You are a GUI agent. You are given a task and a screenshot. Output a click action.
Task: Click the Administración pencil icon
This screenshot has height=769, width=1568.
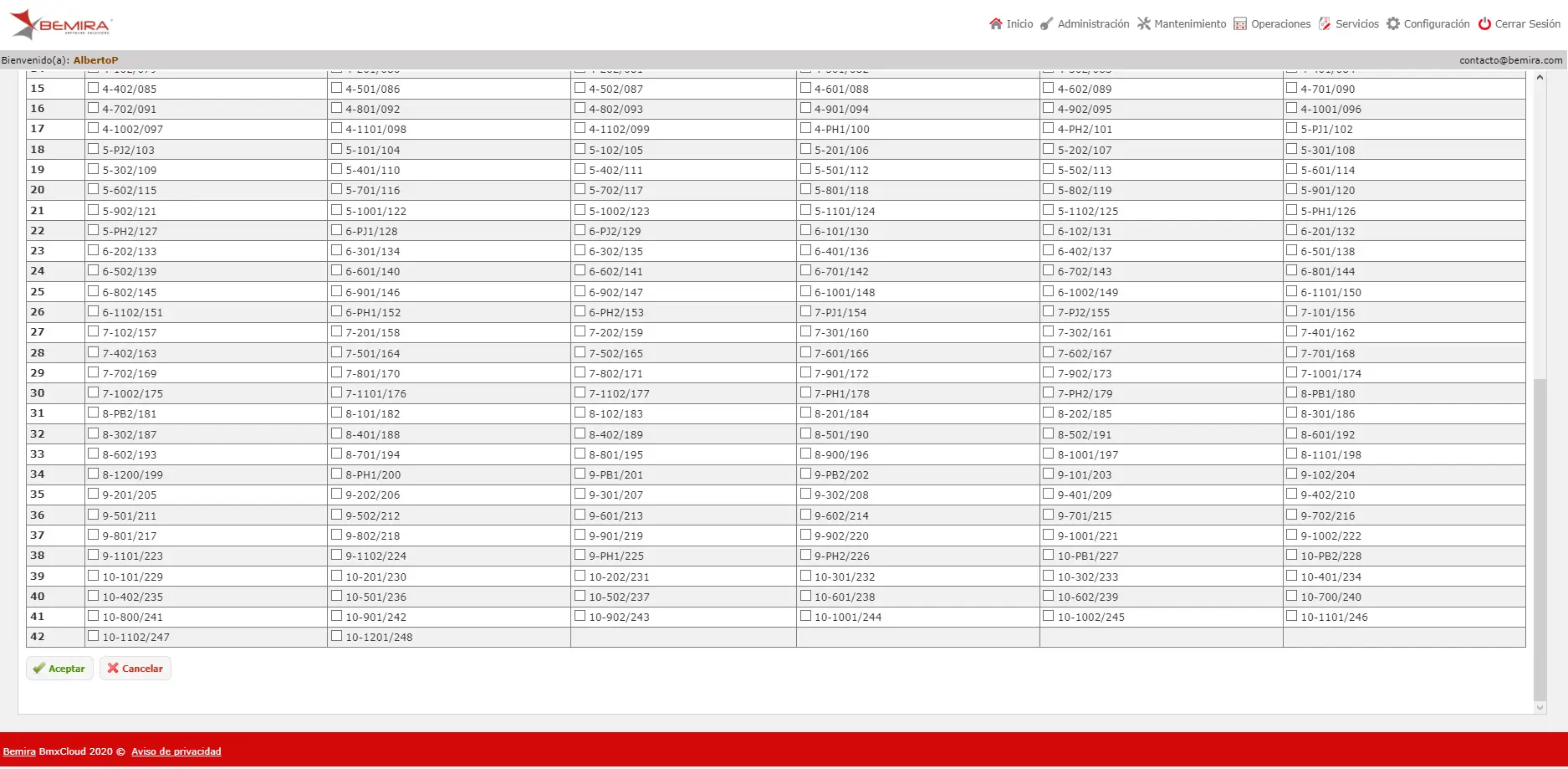(1046, 23)
